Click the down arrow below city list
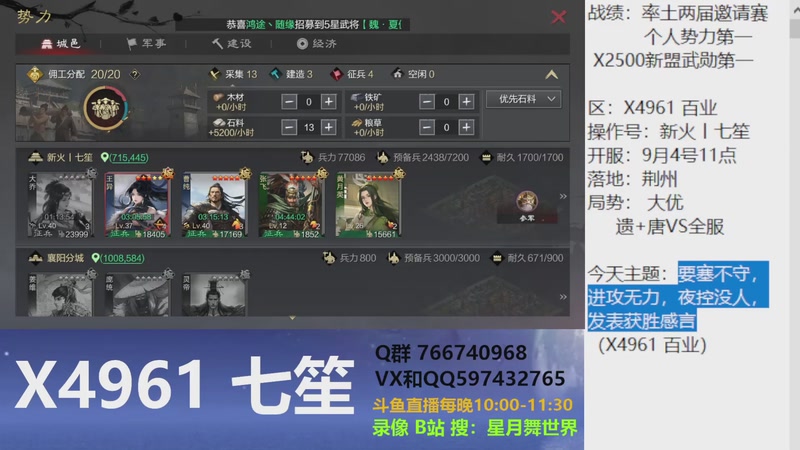 coord(292,318)
